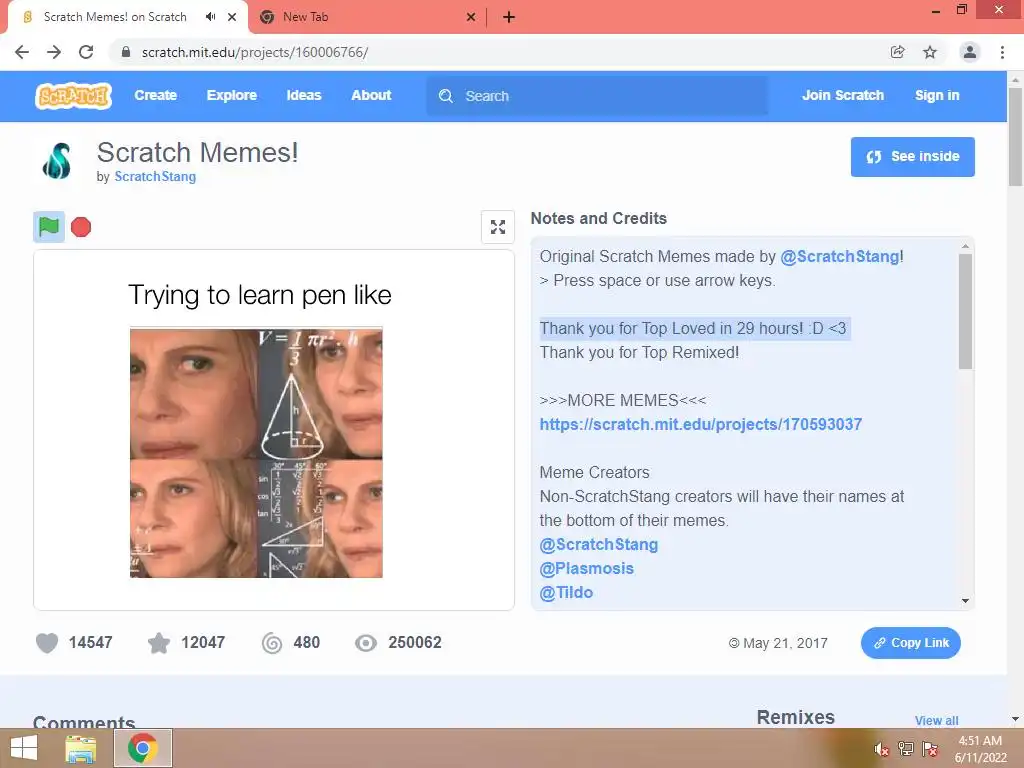Click the Chrome taskbar icon
1024x768 pixels.
coord(143,748)
